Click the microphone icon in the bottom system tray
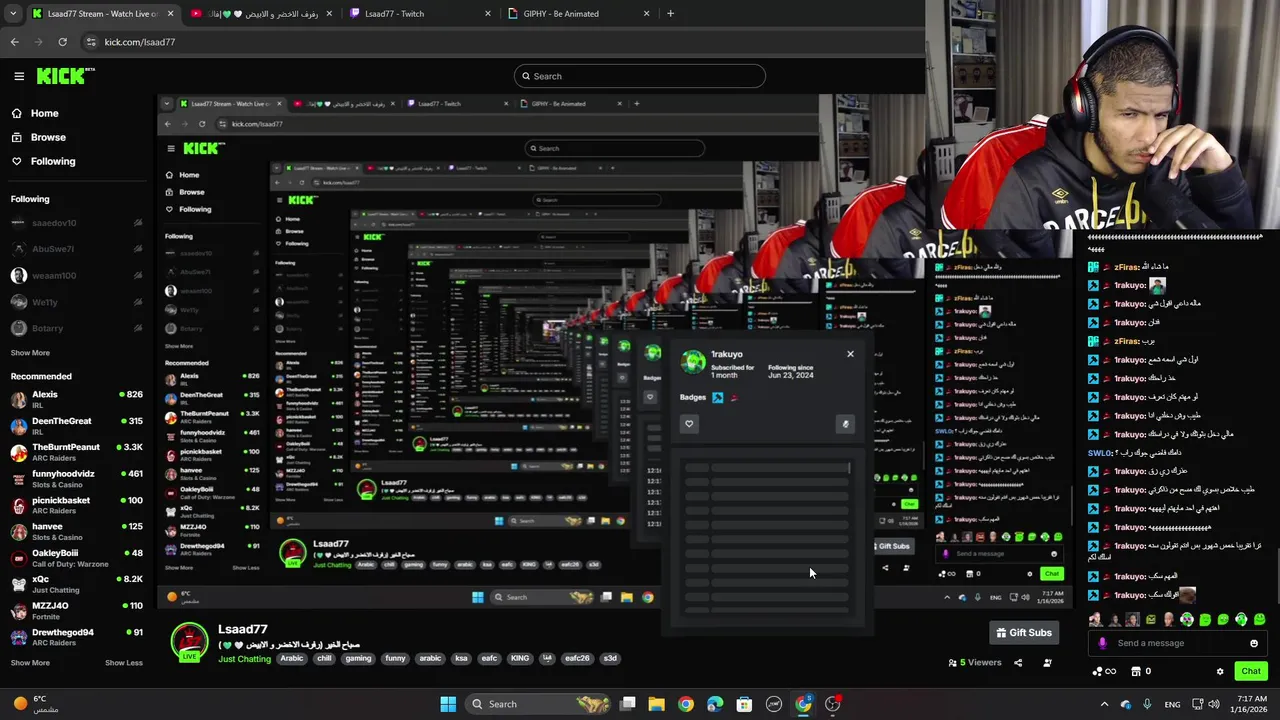Screen dimensions: 1280x720 [1147, 704]
